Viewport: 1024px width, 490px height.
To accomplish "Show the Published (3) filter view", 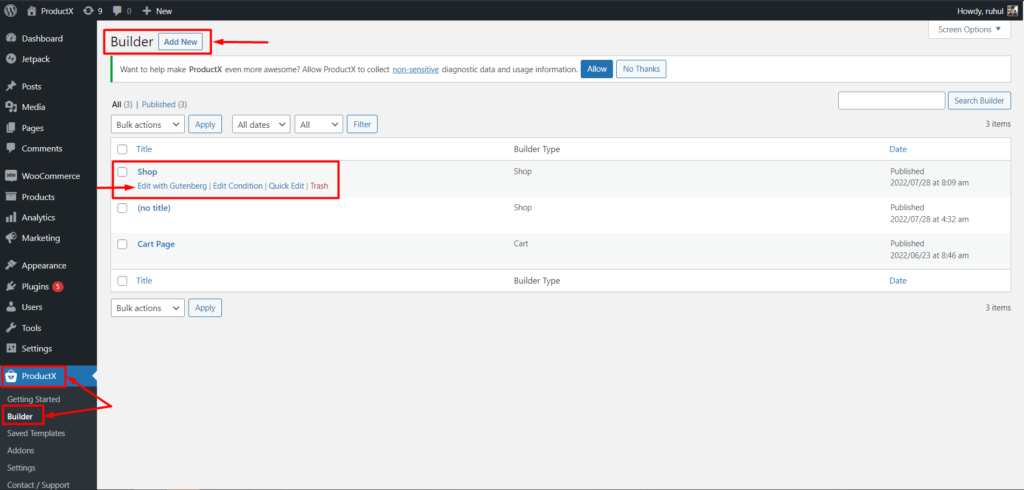I will (x=165, y=104).
